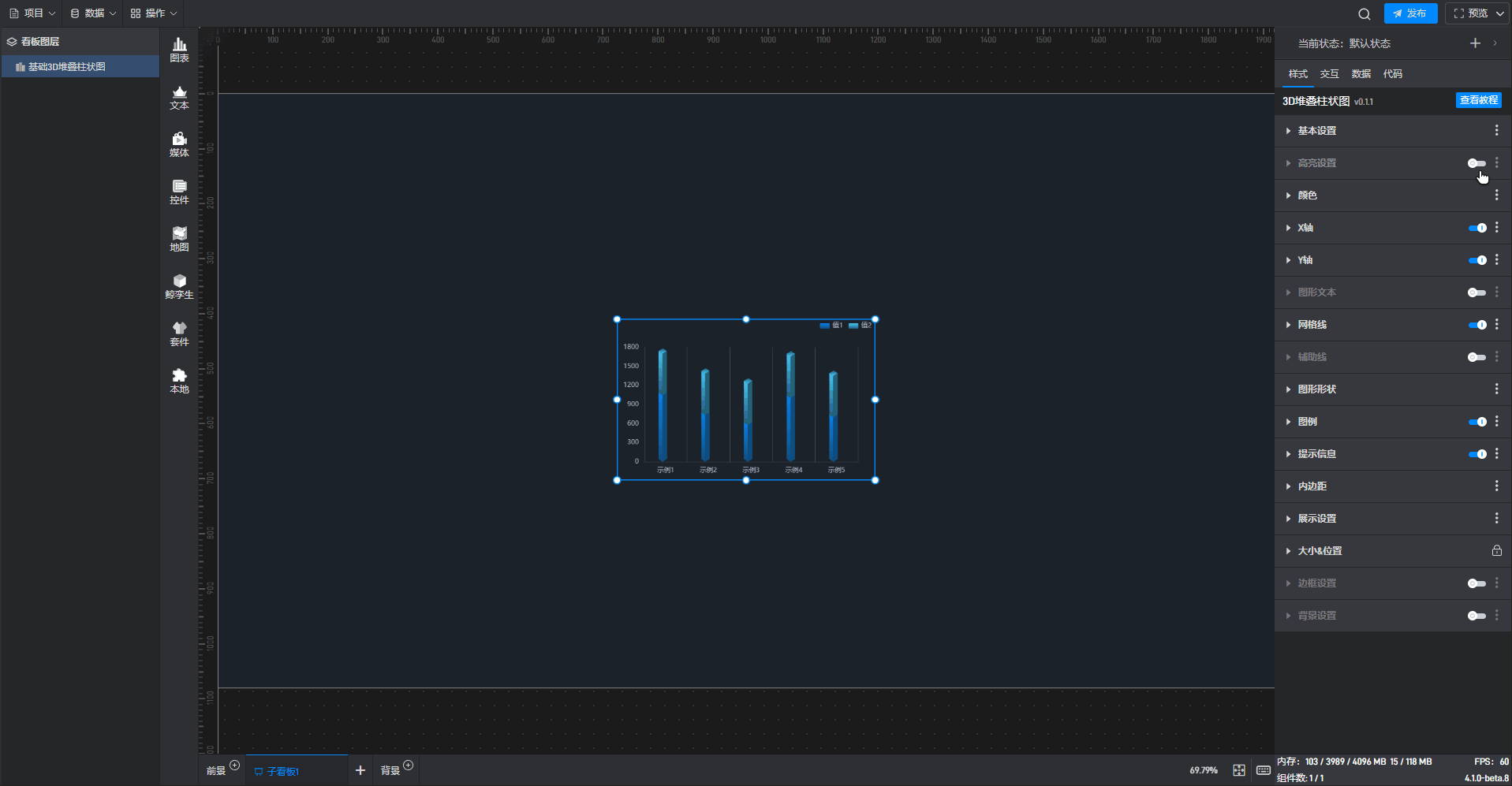Disable the 提示信息 toggle

pyautogui.click(x=1477, y=454)
